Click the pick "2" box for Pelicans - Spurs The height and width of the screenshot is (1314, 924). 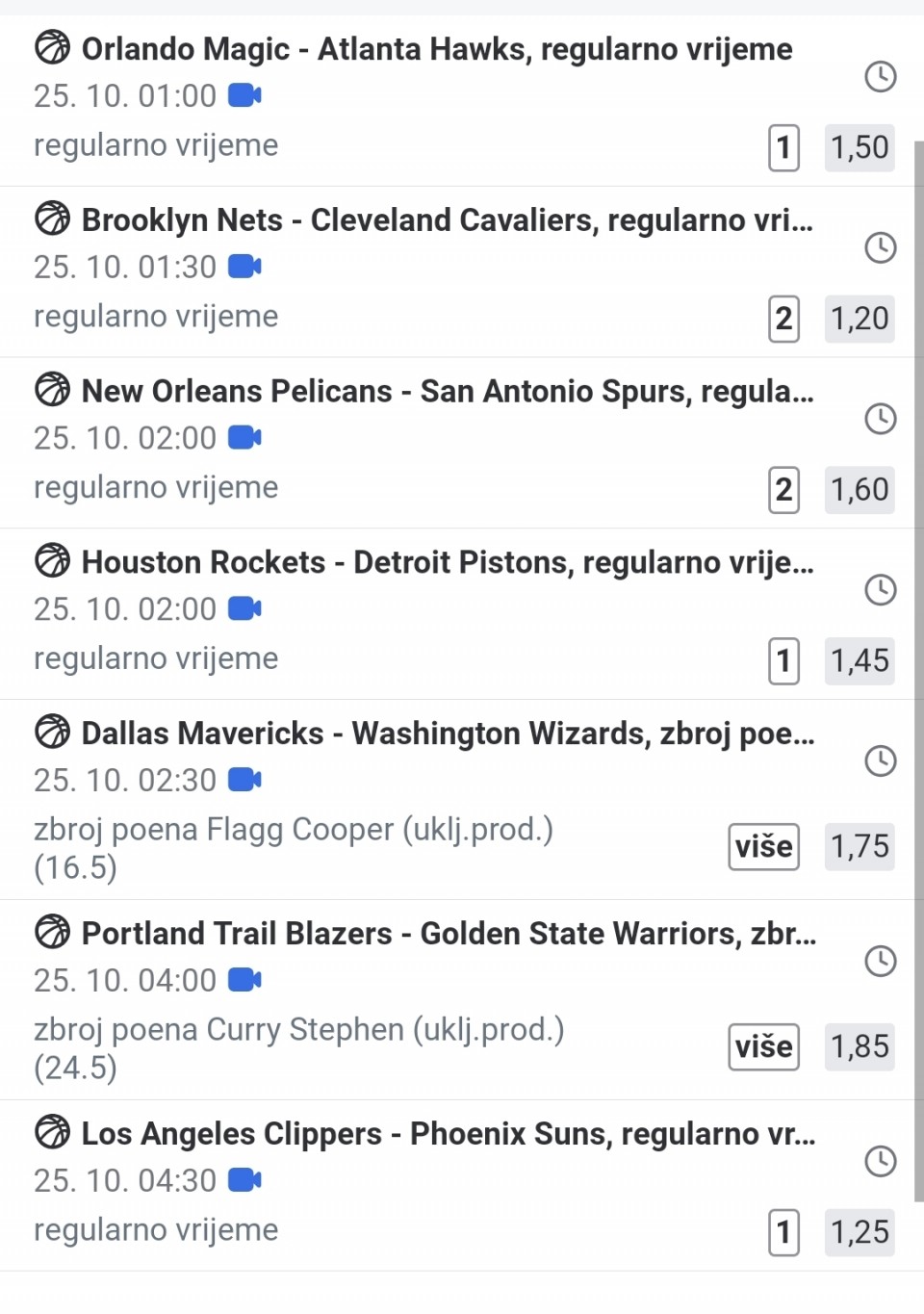(x=783, y=490)
